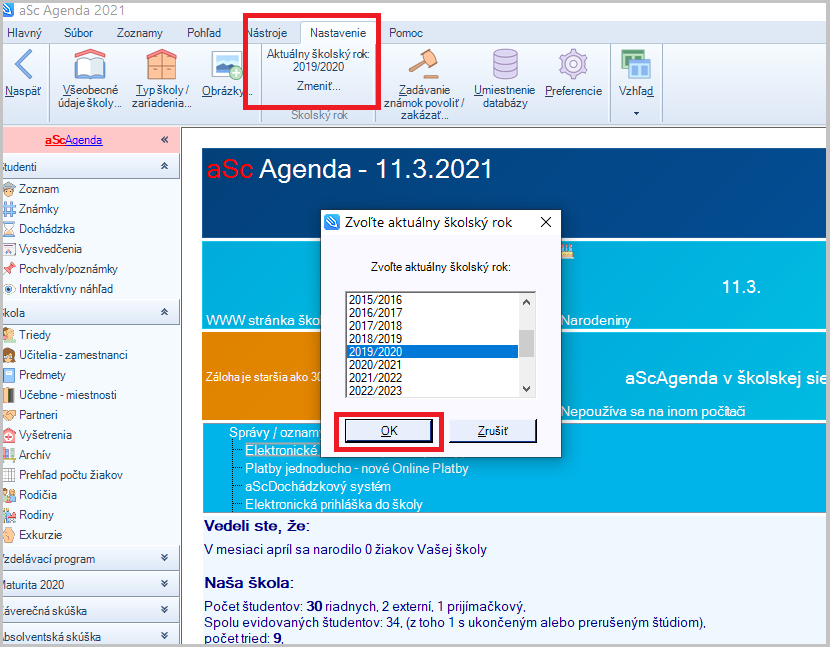Click the Predmety icon
This screenshot has height=647, width=830.
pos(9,375)
